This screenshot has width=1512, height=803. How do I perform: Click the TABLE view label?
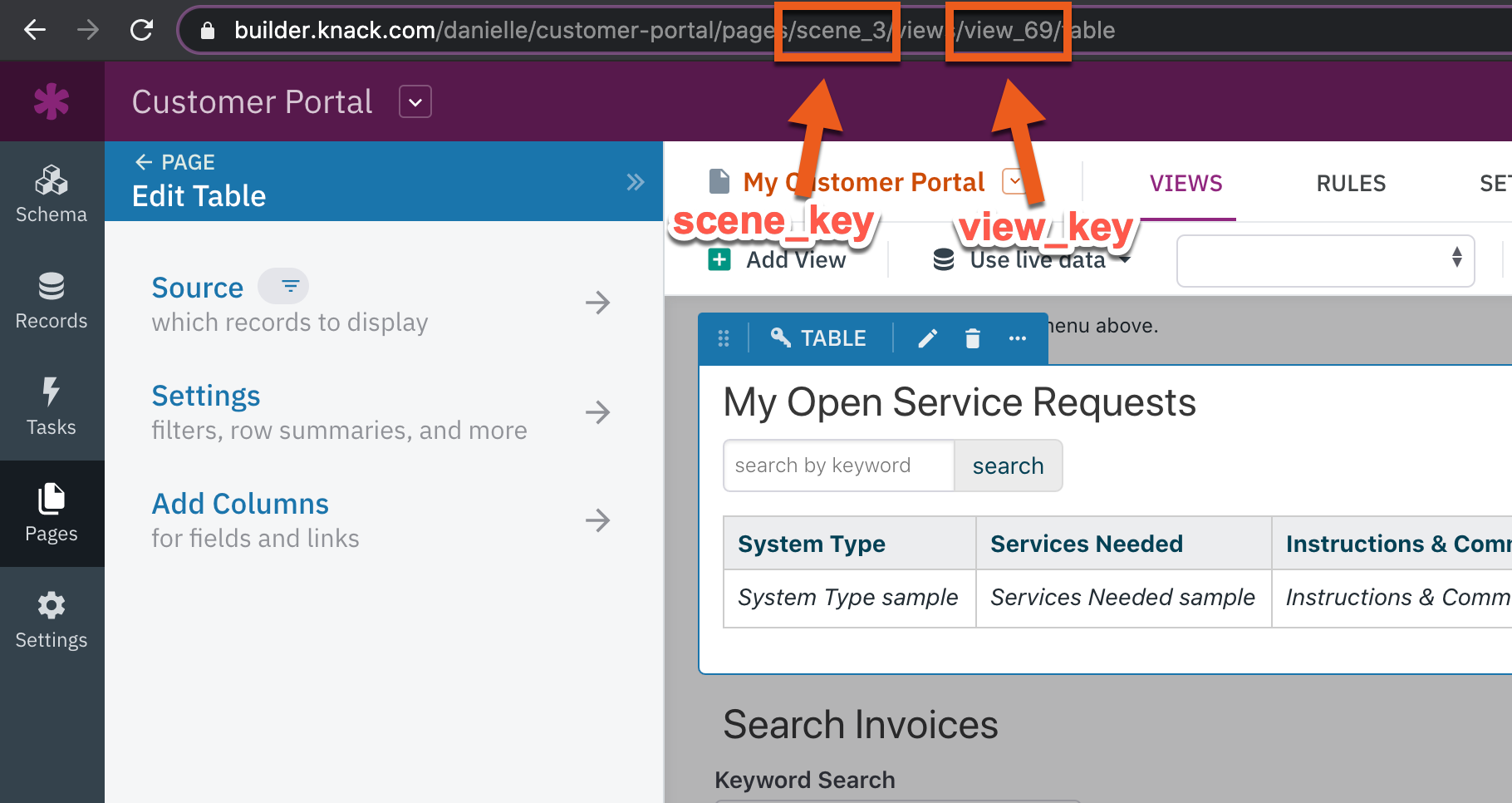(x=819, y=338)
